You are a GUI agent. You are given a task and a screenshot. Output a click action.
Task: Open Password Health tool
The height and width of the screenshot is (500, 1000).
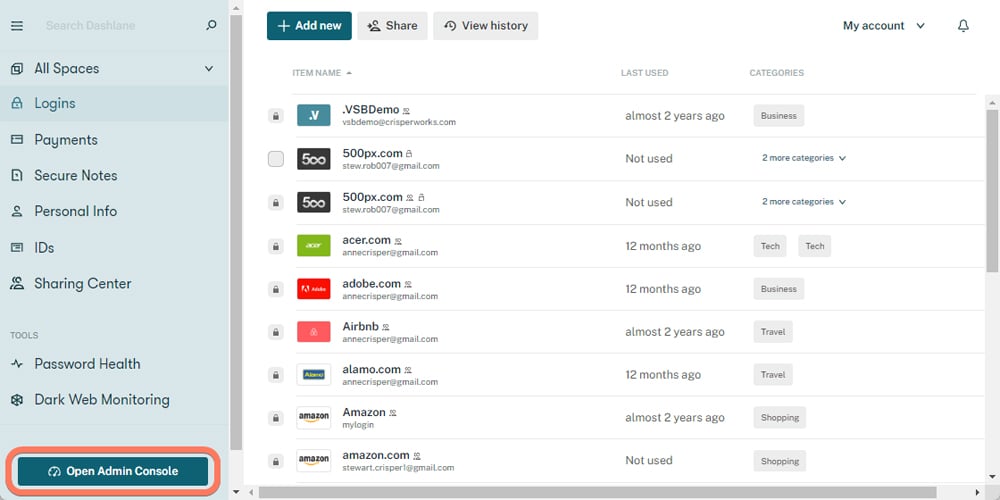click(87, 364)
